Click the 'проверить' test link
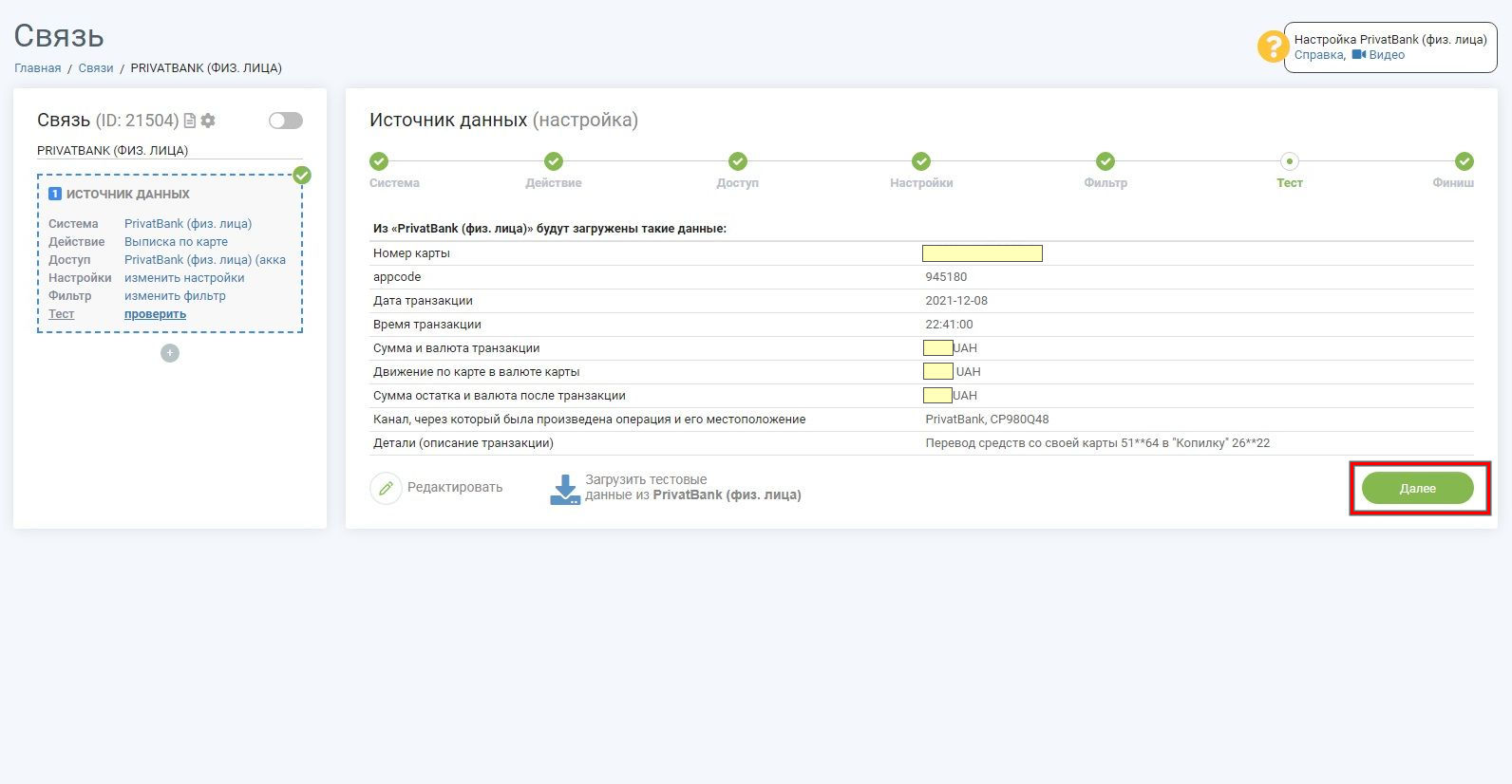 pos(155,314)
